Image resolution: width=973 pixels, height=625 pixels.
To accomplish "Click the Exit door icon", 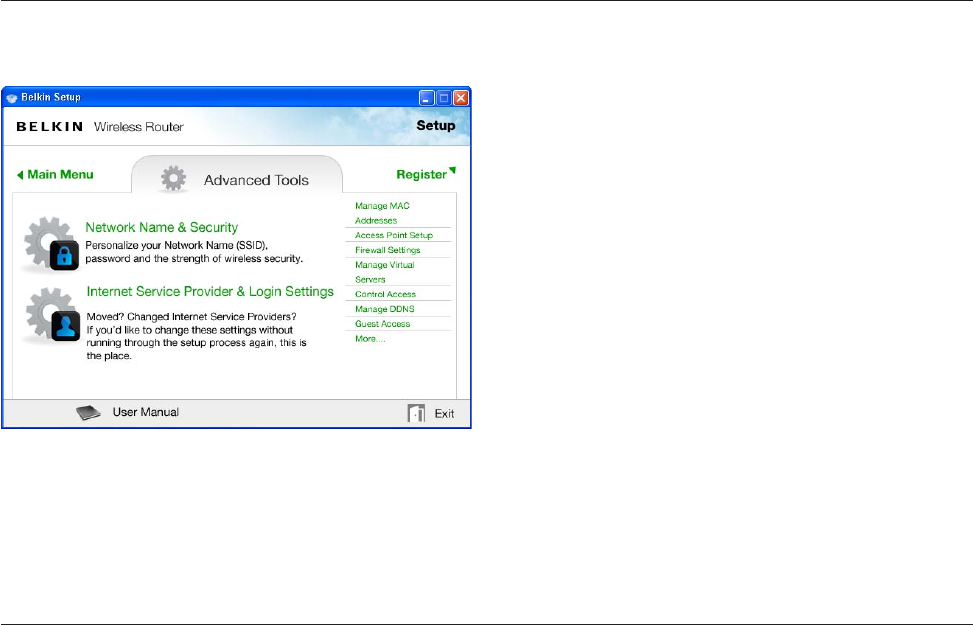I will (x=416, y=413).
